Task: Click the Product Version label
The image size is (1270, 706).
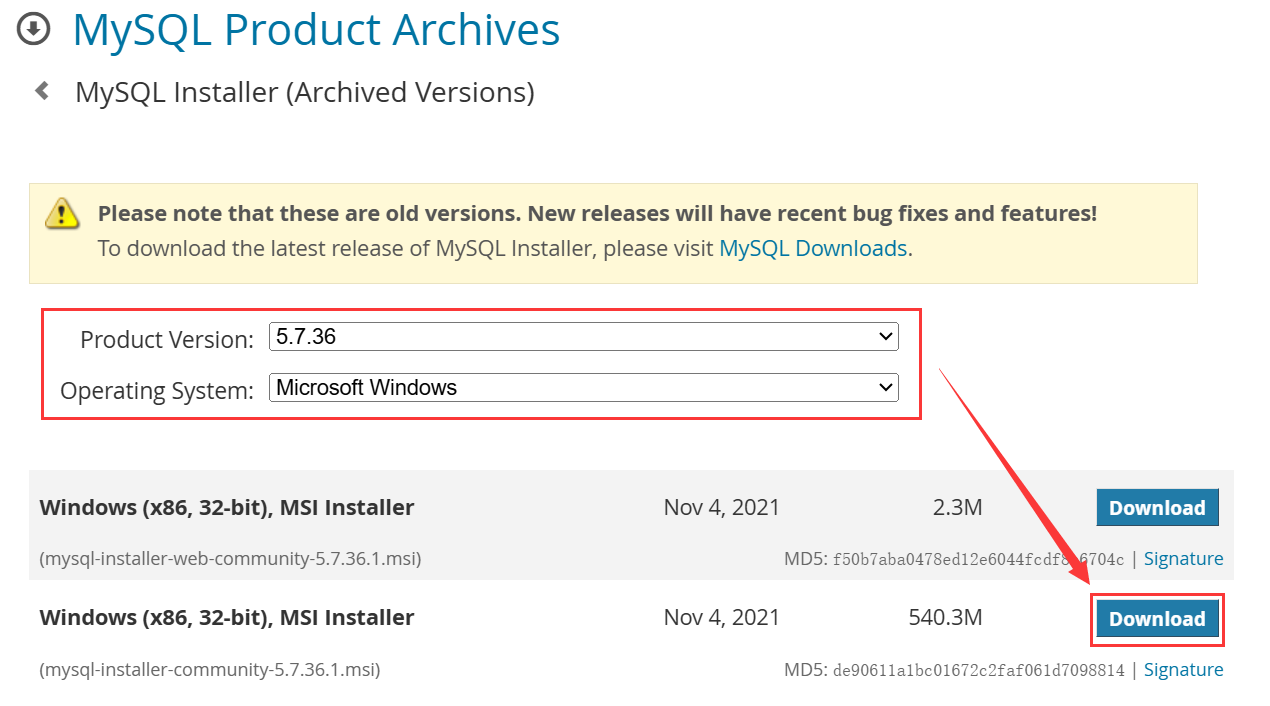Action: click(x=167, y=340)
